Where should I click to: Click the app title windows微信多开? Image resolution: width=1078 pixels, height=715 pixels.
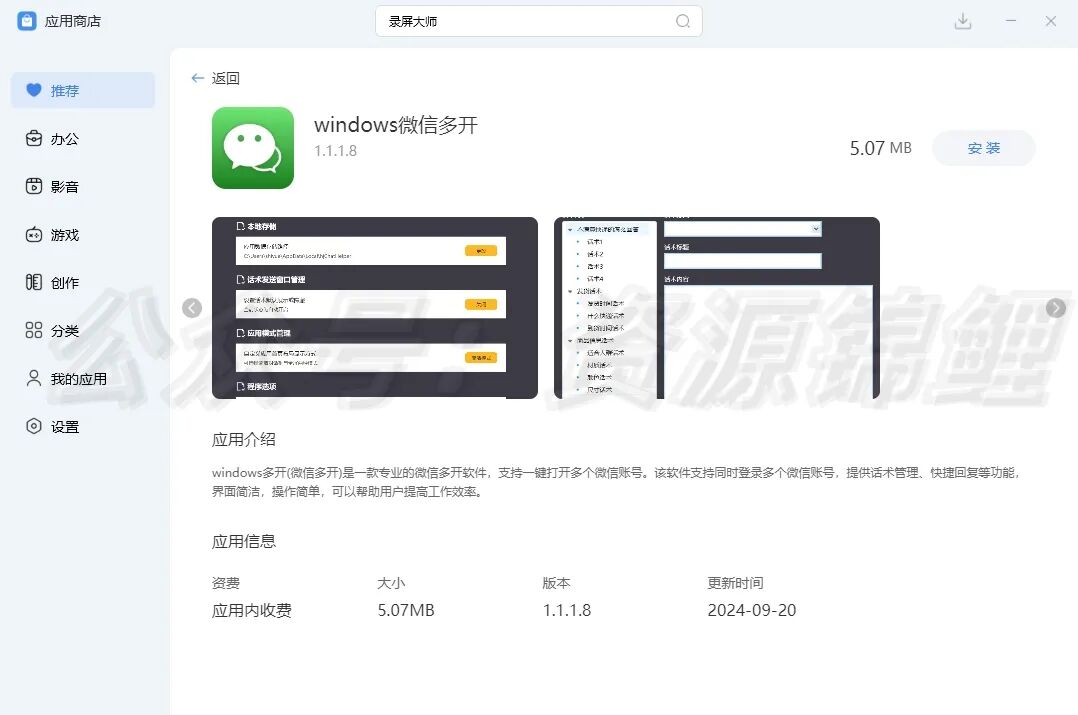396,125
